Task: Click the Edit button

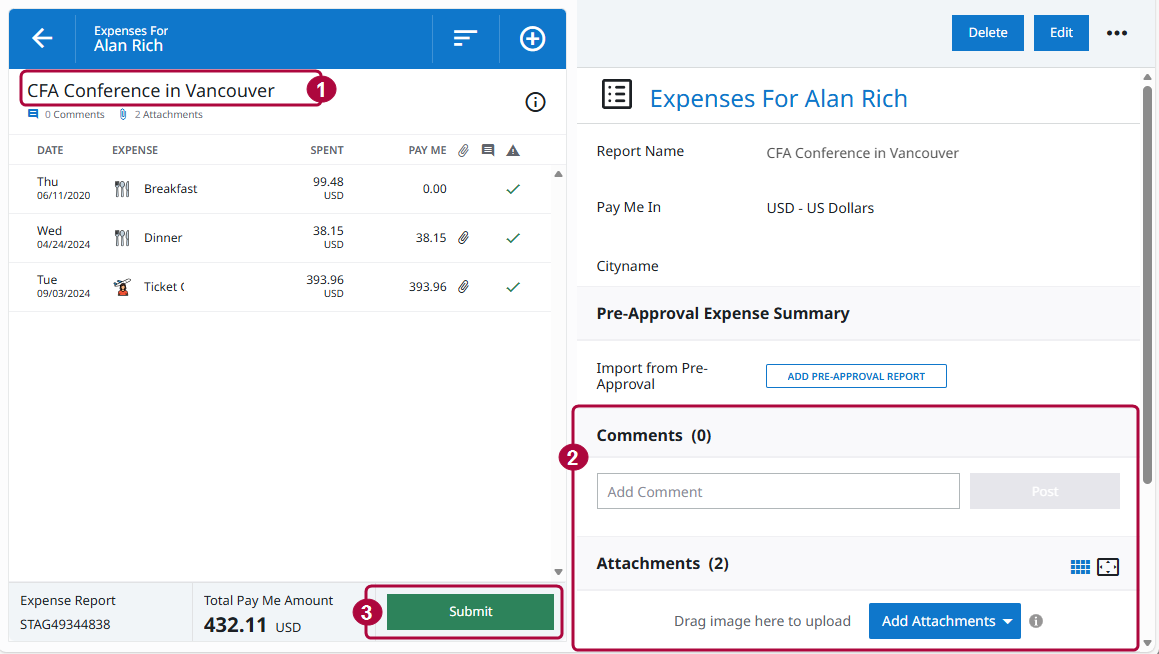Action: (x=1061, y=33)
